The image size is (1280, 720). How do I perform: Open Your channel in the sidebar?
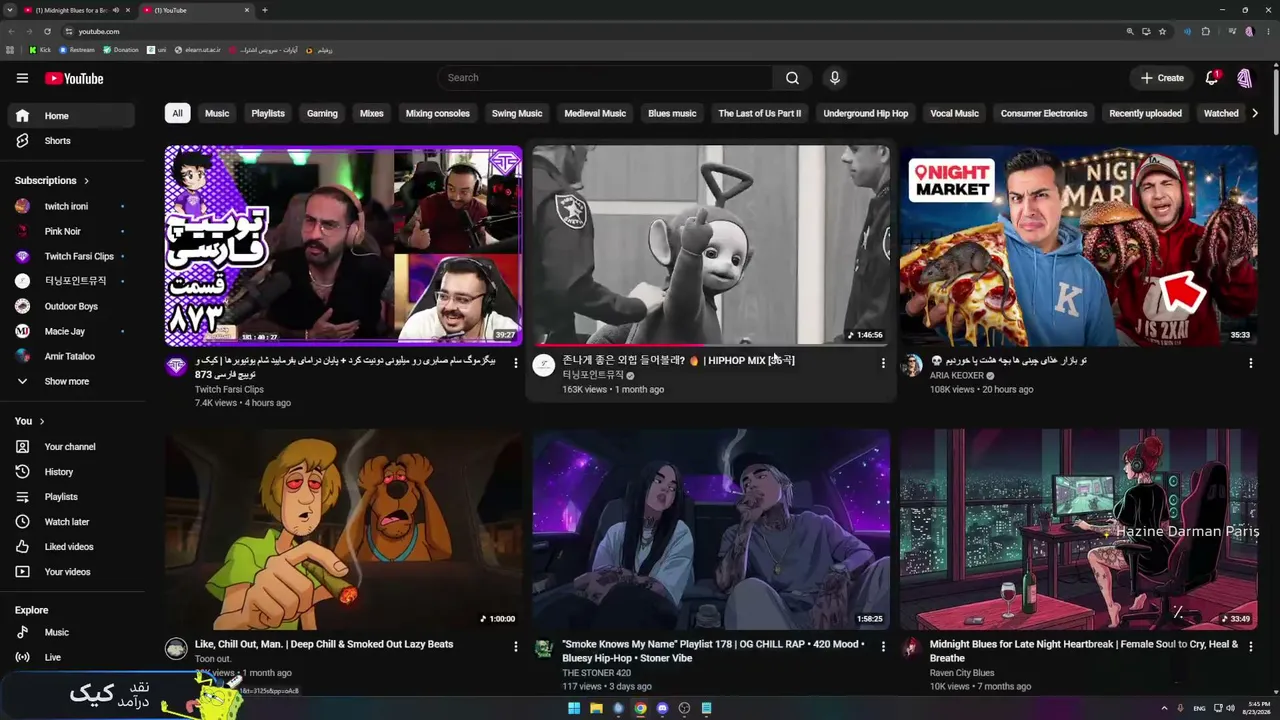click(70, 447)
